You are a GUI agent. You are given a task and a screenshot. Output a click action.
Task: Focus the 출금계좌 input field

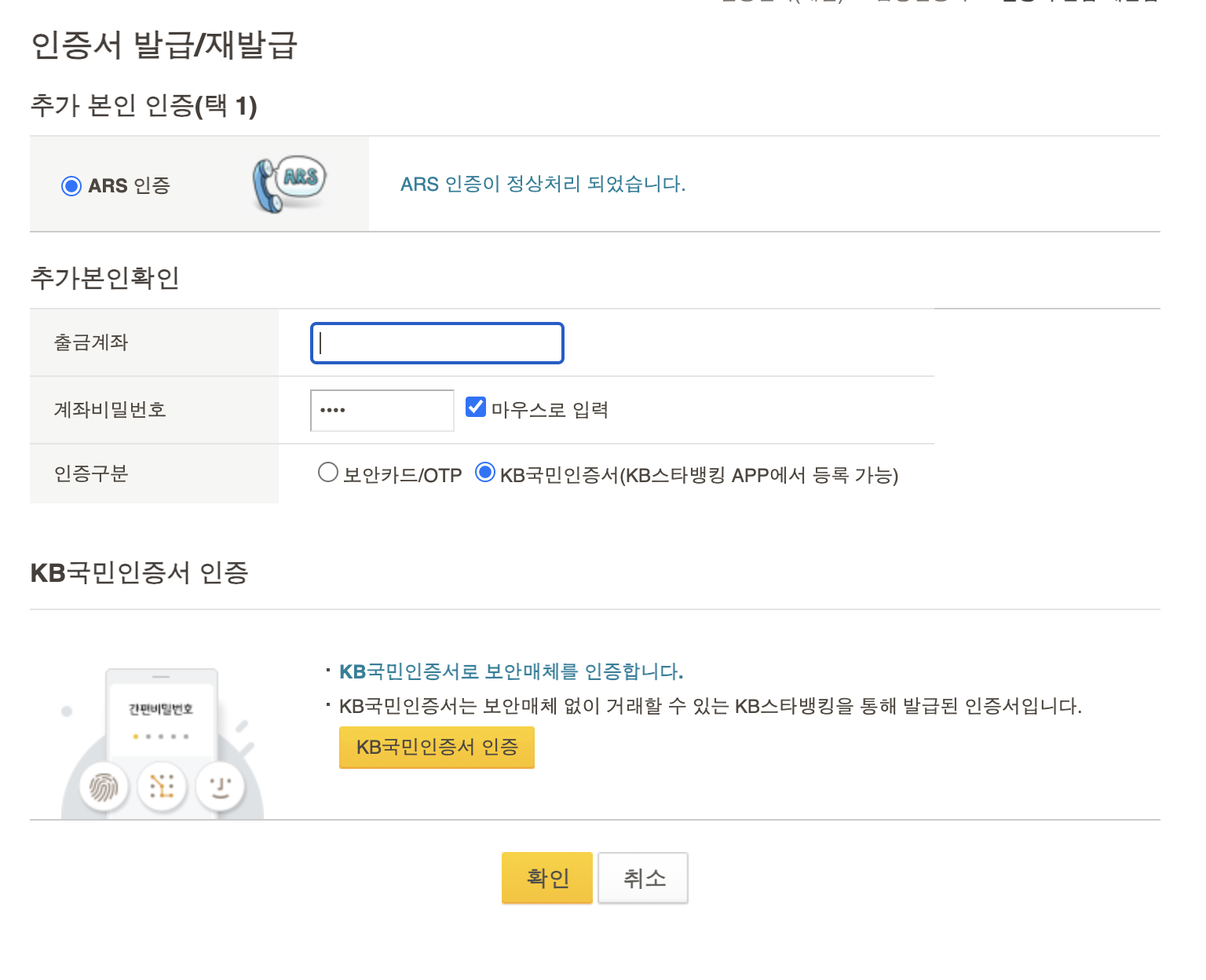click(437, 343)
